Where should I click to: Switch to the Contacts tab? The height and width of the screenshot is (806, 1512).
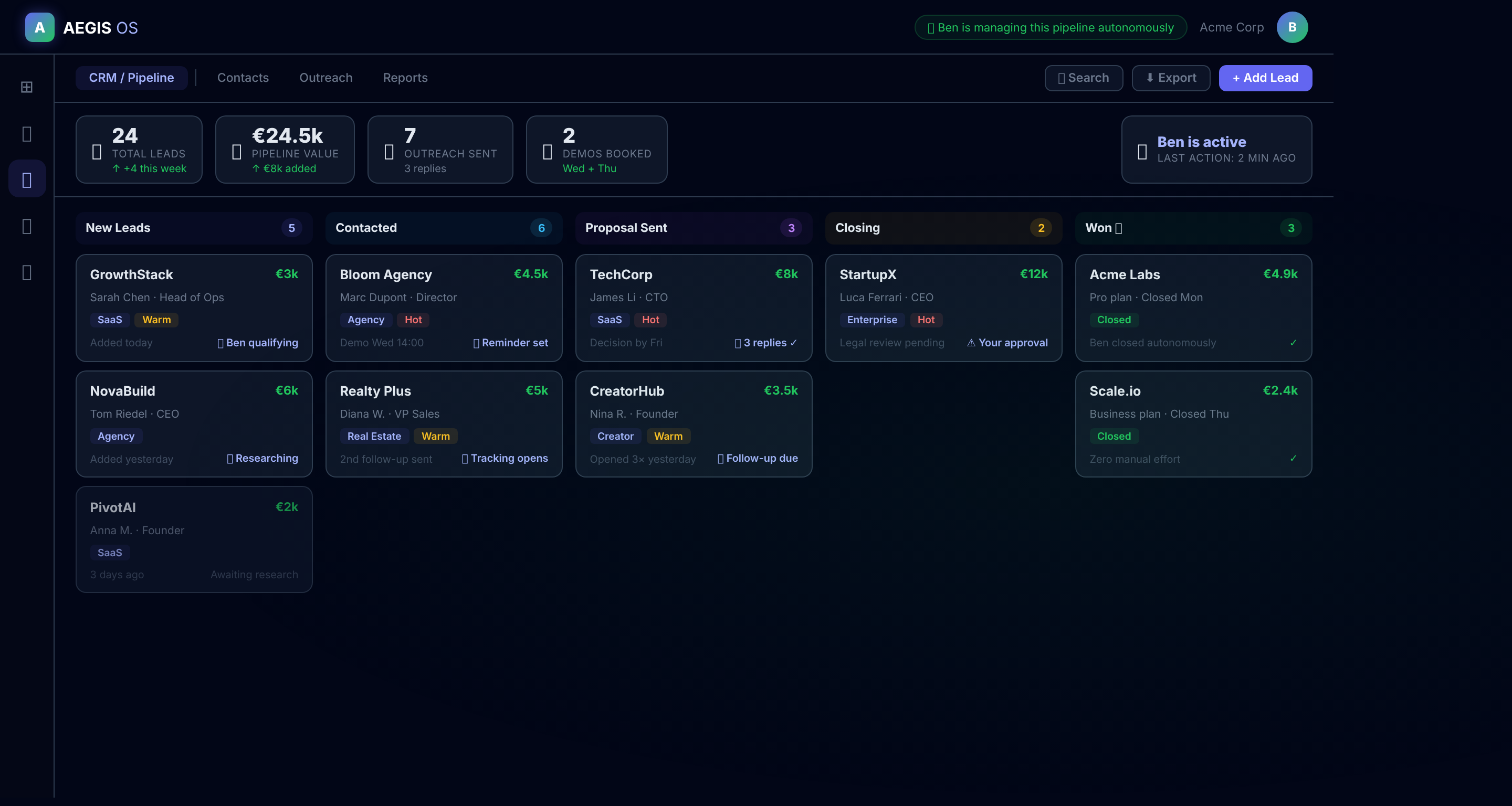coord(243,78)
